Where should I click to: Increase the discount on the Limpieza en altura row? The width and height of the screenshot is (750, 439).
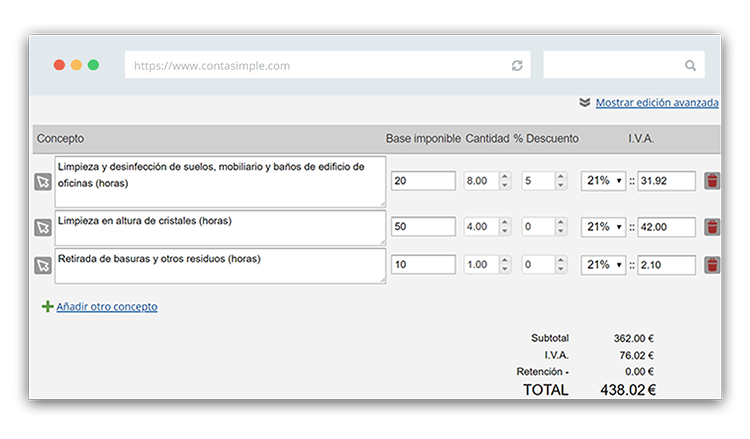tap(561, 222)
